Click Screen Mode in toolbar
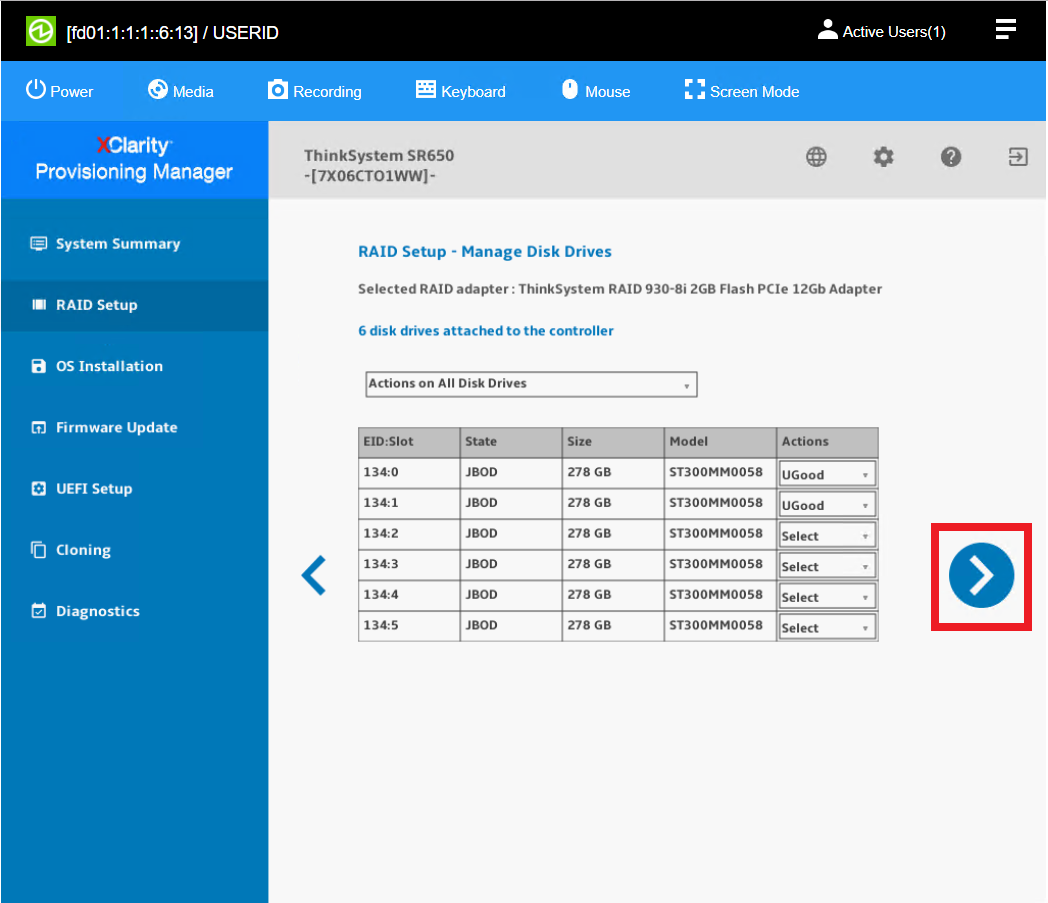 click(x=741, y=91)
